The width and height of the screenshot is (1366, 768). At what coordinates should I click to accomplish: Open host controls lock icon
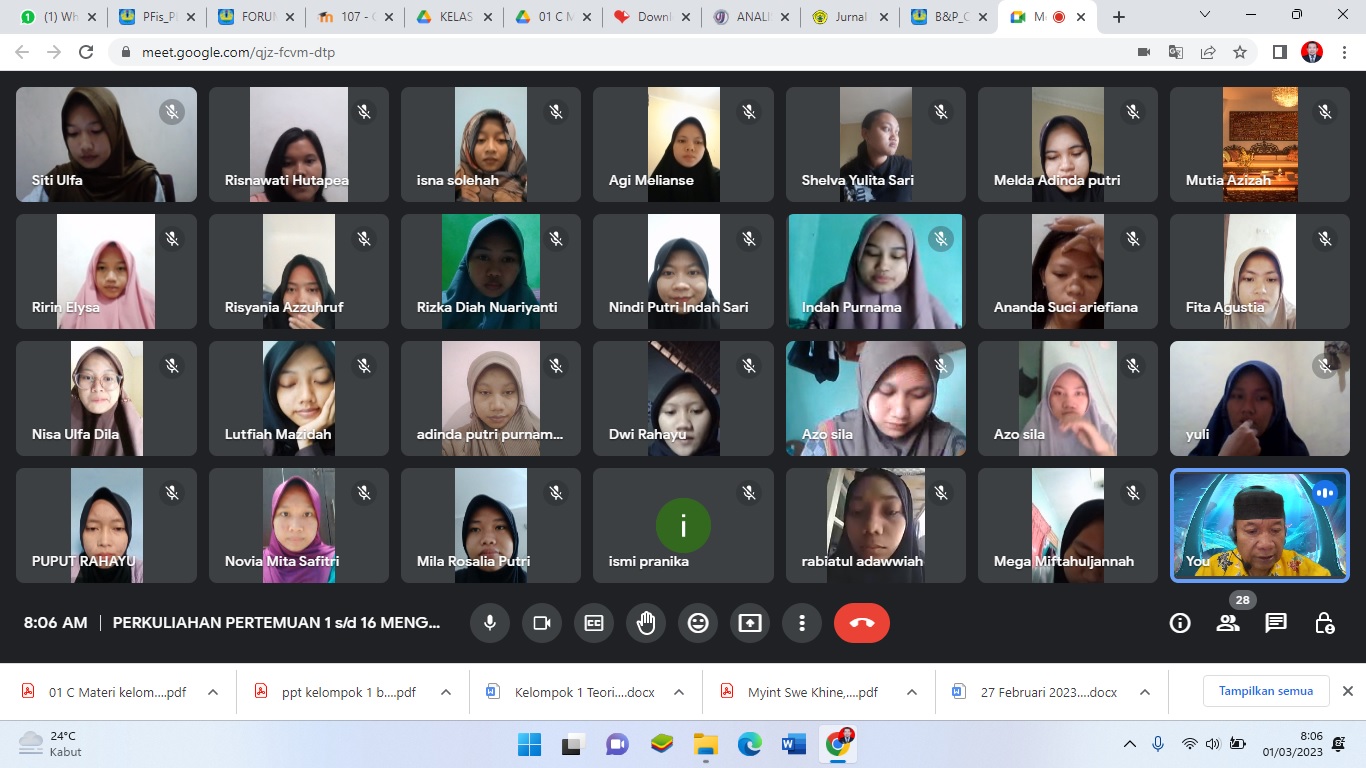[1324, 623]
